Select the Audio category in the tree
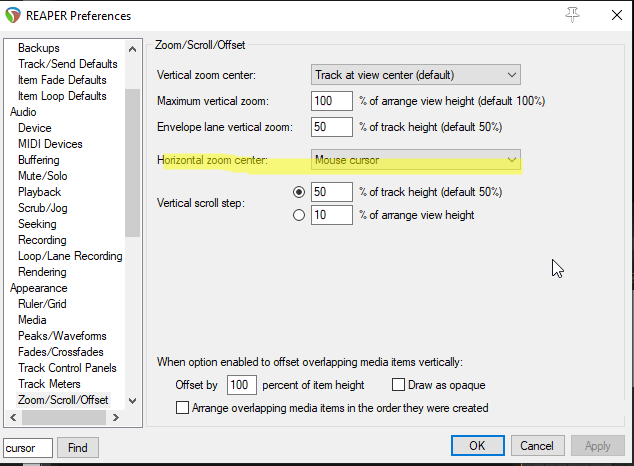Image resolution: width=634 pixels, height=466 pixels. 23,112
